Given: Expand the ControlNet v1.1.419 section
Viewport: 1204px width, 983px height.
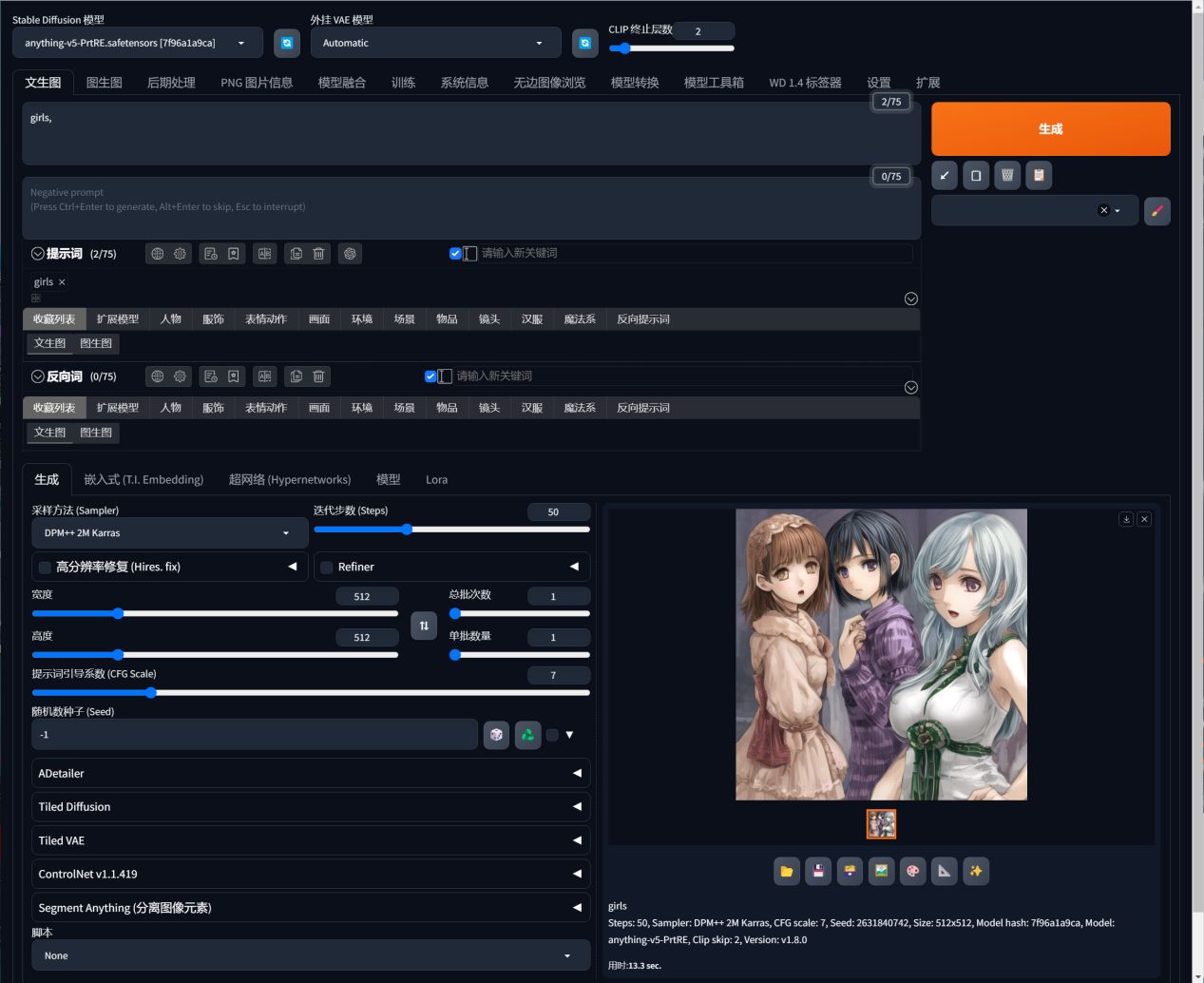Looking at the screenshot, I should pyautogui.click(x=311, y=874).
